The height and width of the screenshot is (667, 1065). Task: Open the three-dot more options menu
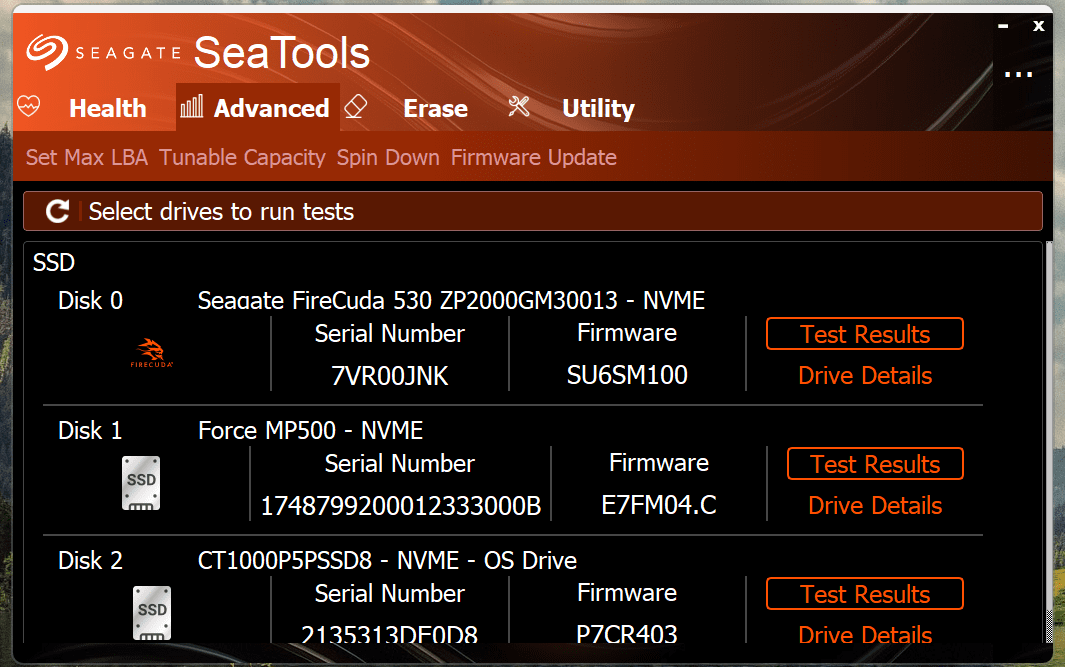tap(1018, 74)
